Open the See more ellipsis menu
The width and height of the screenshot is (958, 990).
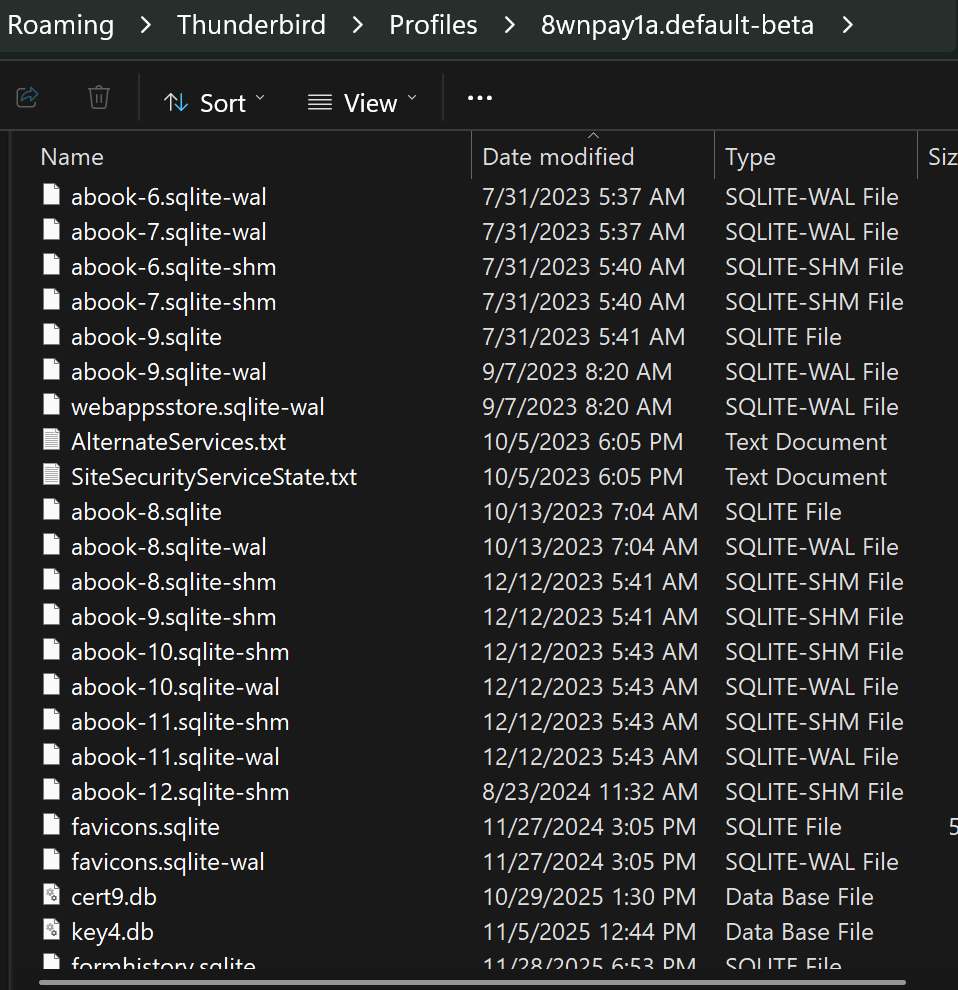tap(479, 98)
